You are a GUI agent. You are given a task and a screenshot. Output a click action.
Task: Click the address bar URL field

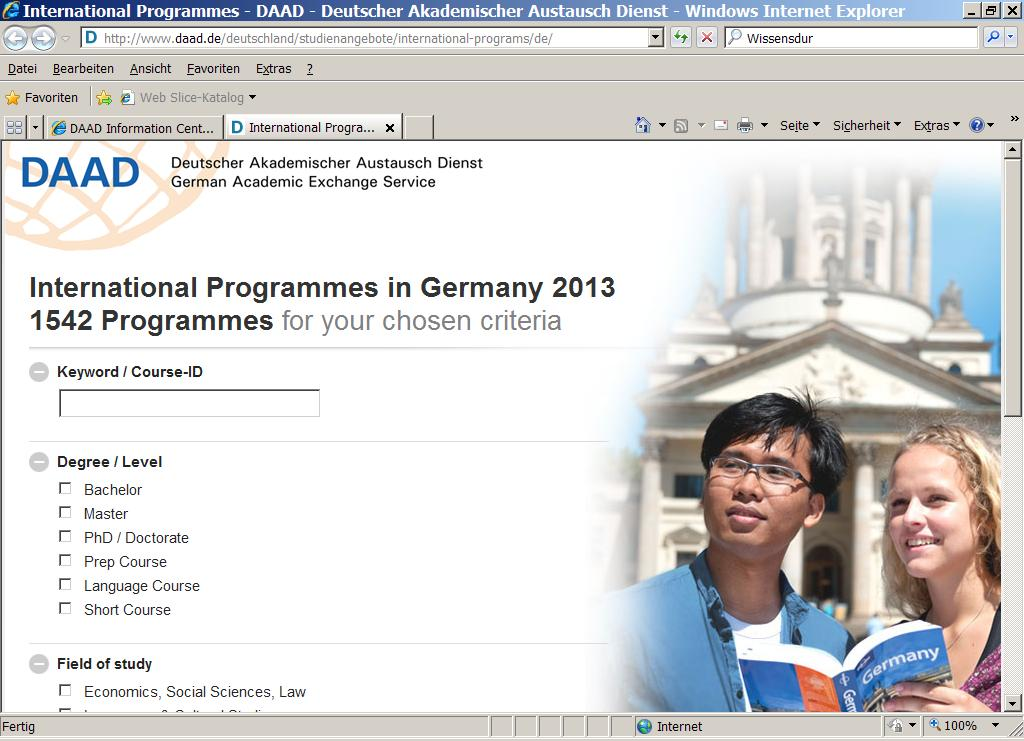point(364,38)
